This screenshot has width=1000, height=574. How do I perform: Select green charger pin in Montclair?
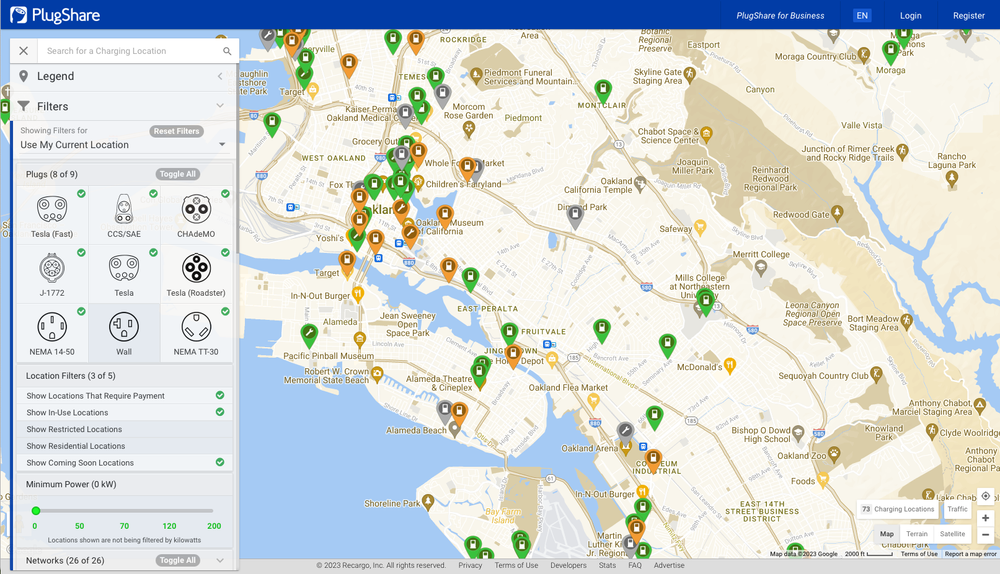click(x=603, y=91)
